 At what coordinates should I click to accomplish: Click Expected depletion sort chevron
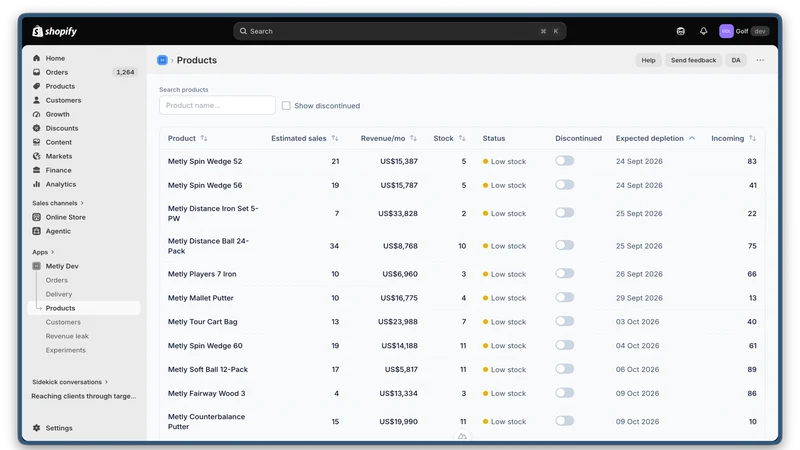[x=692, y=138]
